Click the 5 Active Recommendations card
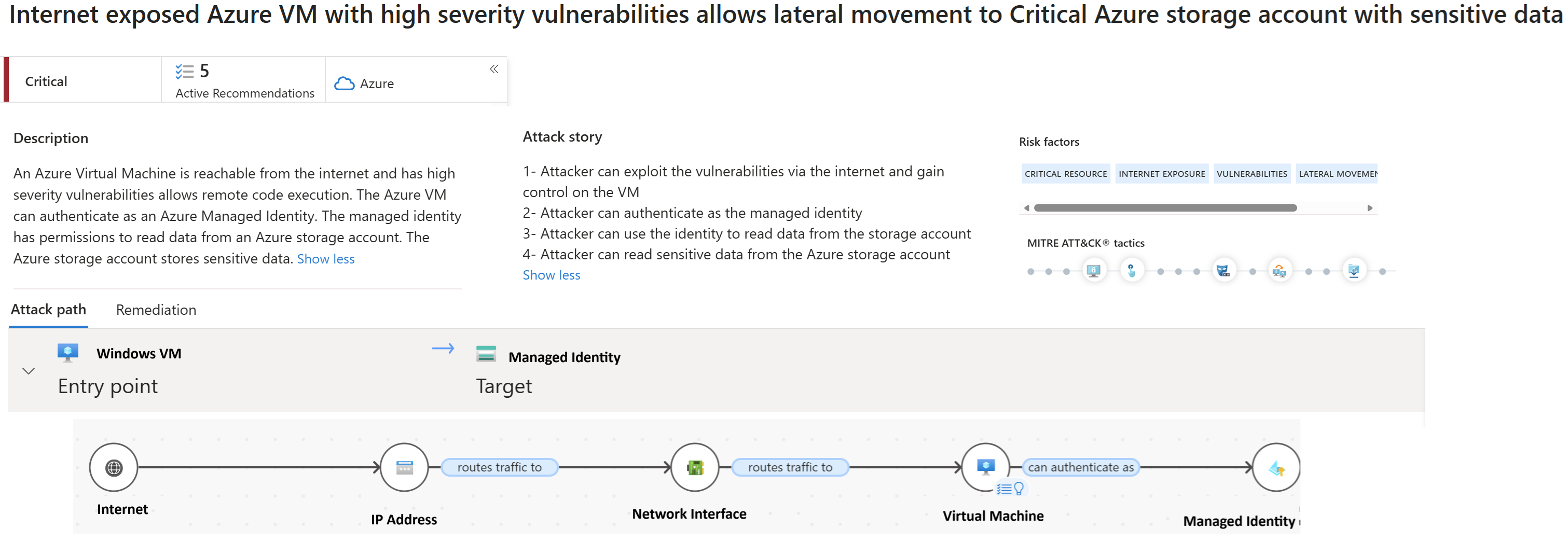Screen dimensions: 1568x542 [243, 80]
